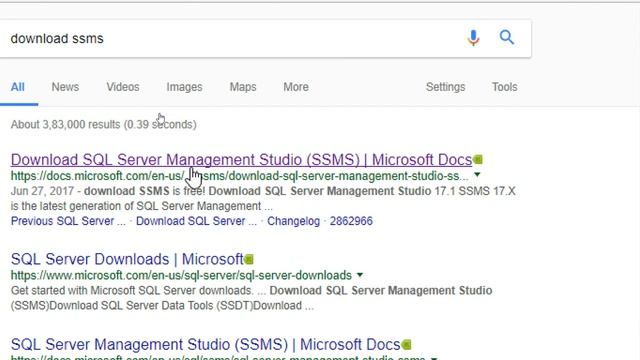Click green badge after SQL Server Management Studio (SSMS) title

[406, 344]
